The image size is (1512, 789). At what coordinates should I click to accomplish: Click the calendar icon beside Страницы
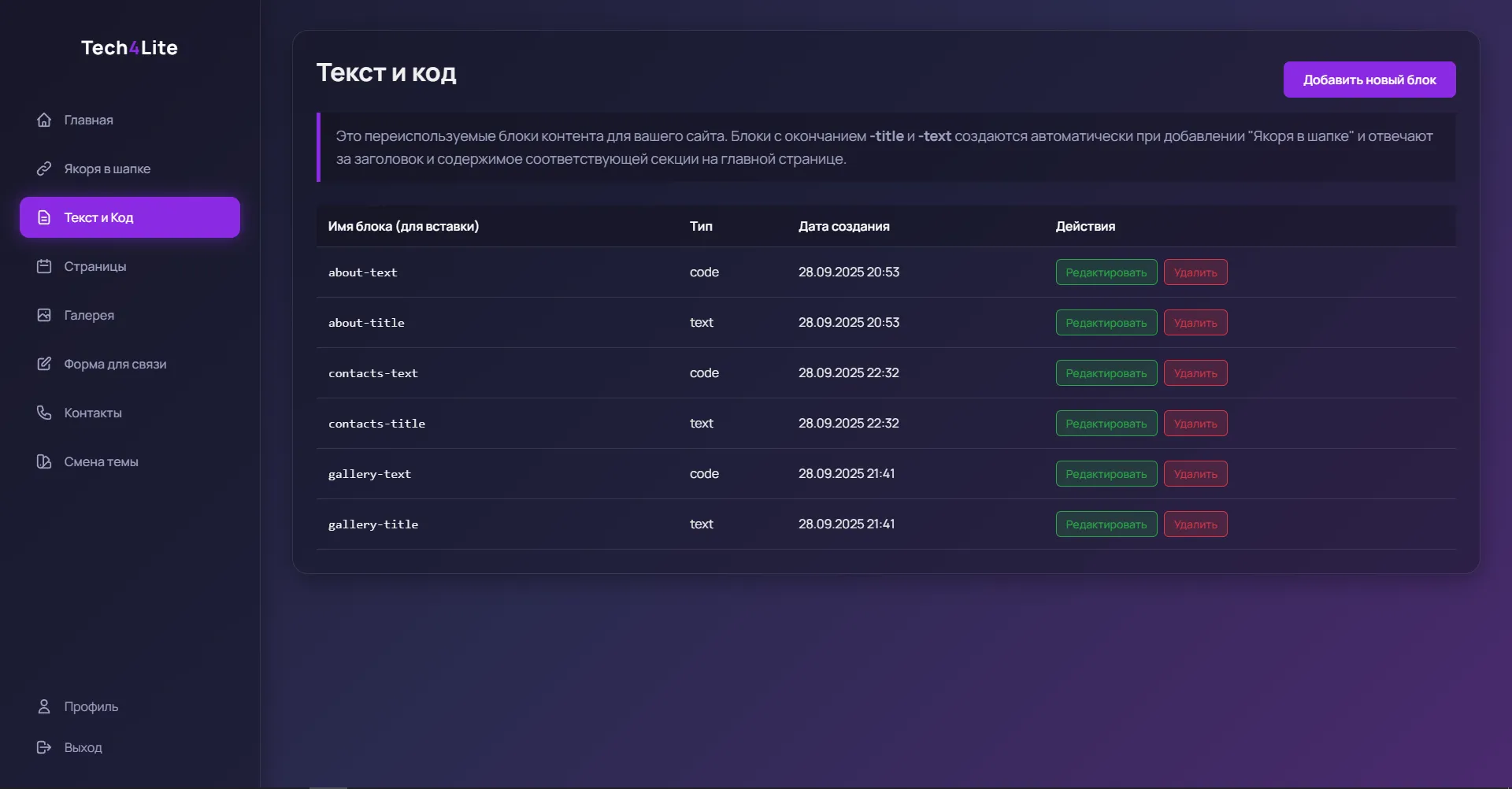tap(44, 266)
